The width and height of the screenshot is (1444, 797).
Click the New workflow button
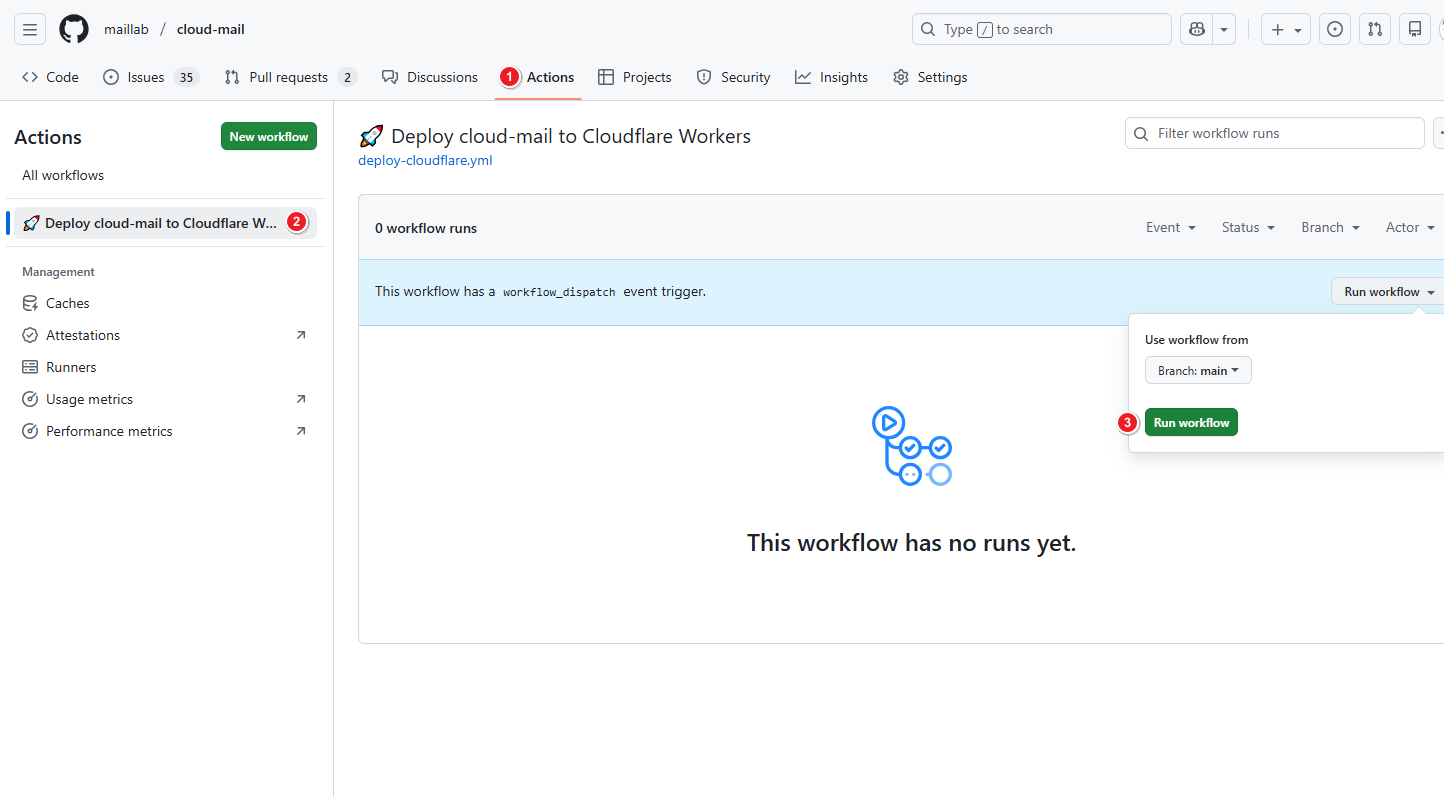268,137
